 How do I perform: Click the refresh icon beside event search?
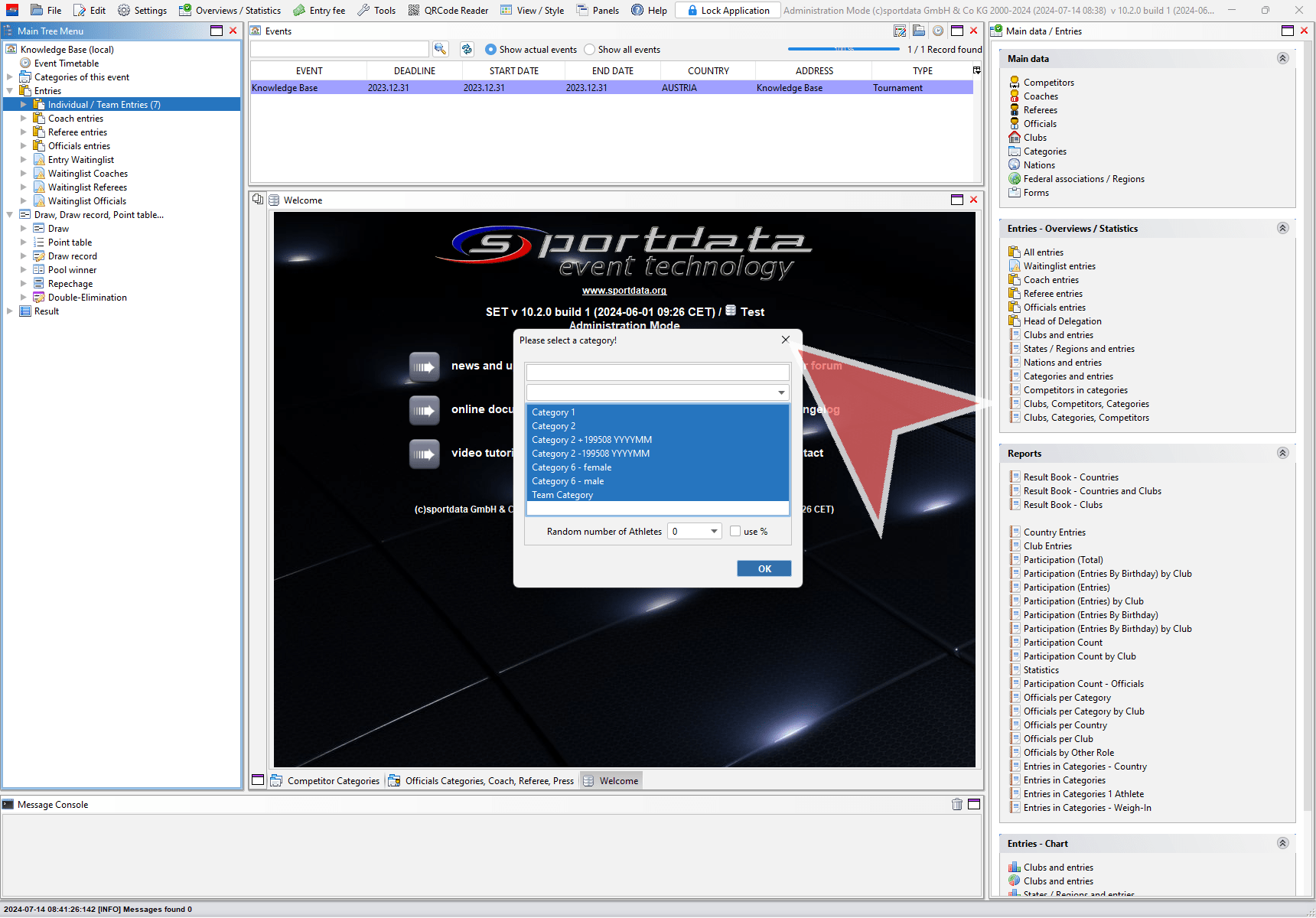[x=467, y=49]
